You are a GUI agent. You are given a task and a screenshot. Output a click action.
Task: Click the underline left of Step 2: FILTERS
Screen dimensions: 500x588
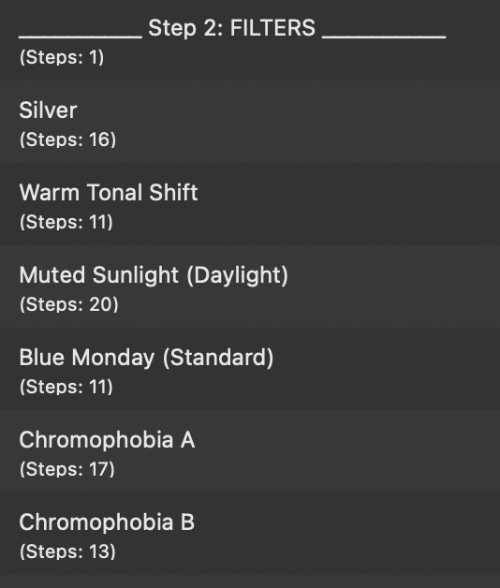coord(80,37)
